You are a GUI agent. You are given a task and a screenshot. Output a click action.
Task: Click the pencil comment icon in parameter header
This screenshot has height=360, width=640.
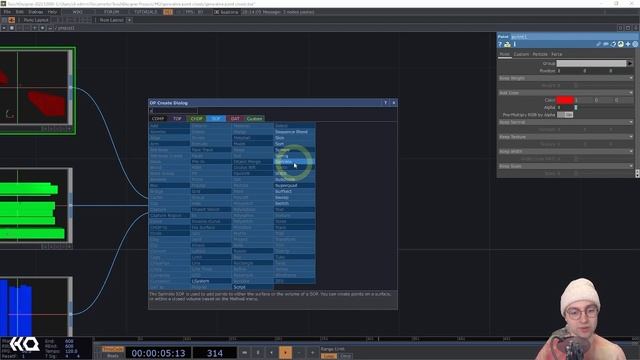(x=598, y=44)
